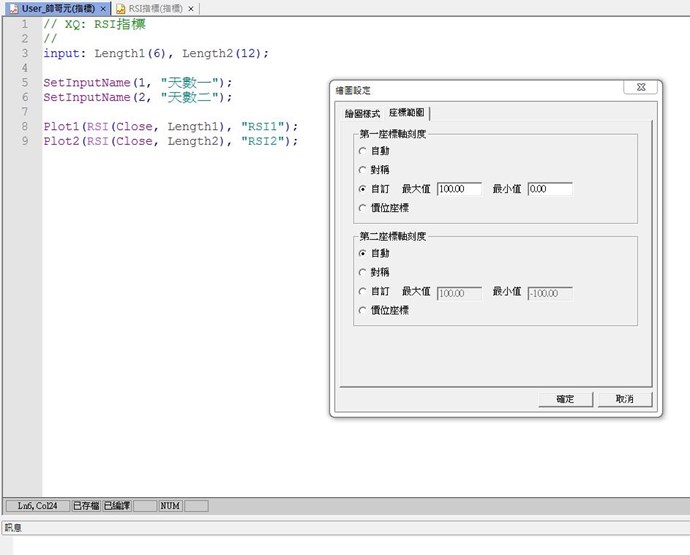
Task: Click the RSI指標 tab file icon
Action: point(120,8)
